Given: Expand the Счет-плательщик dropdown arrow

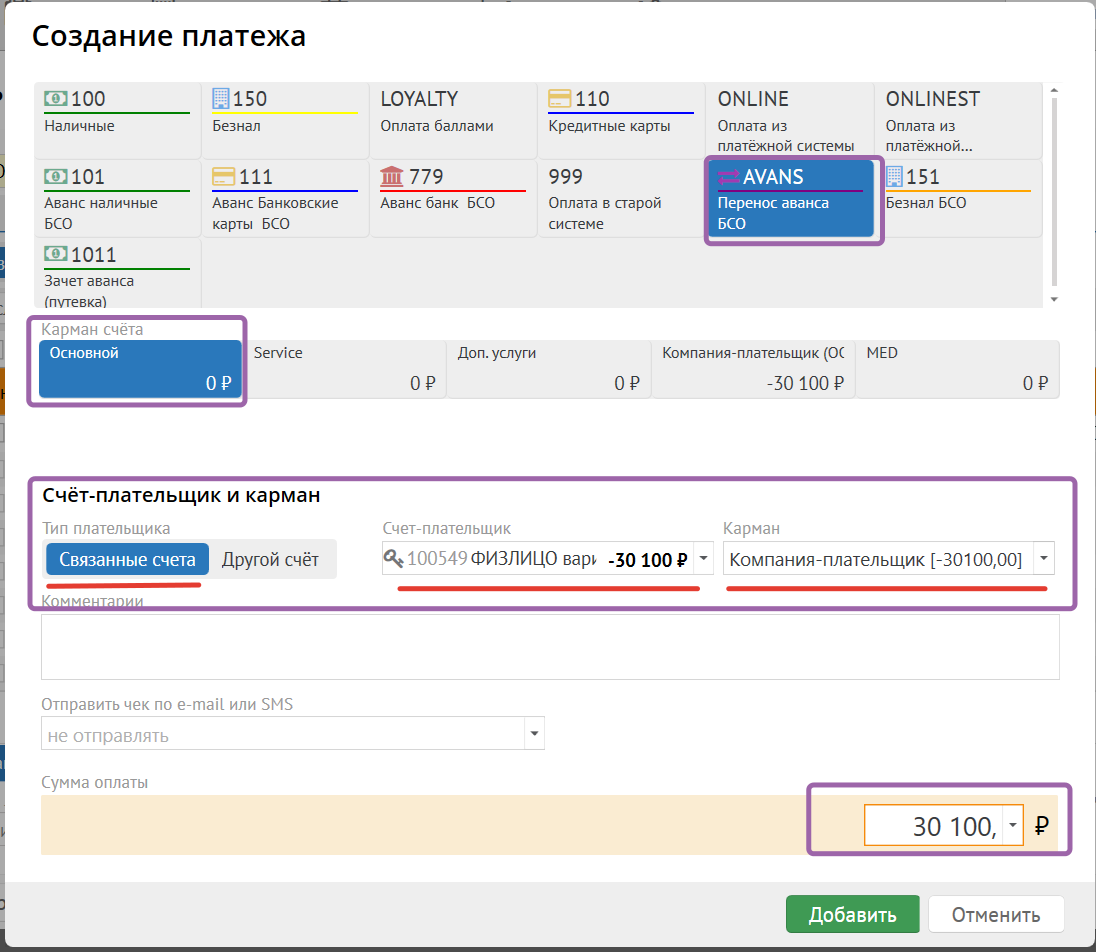Looking at the screenshot, I should (703, 559).
